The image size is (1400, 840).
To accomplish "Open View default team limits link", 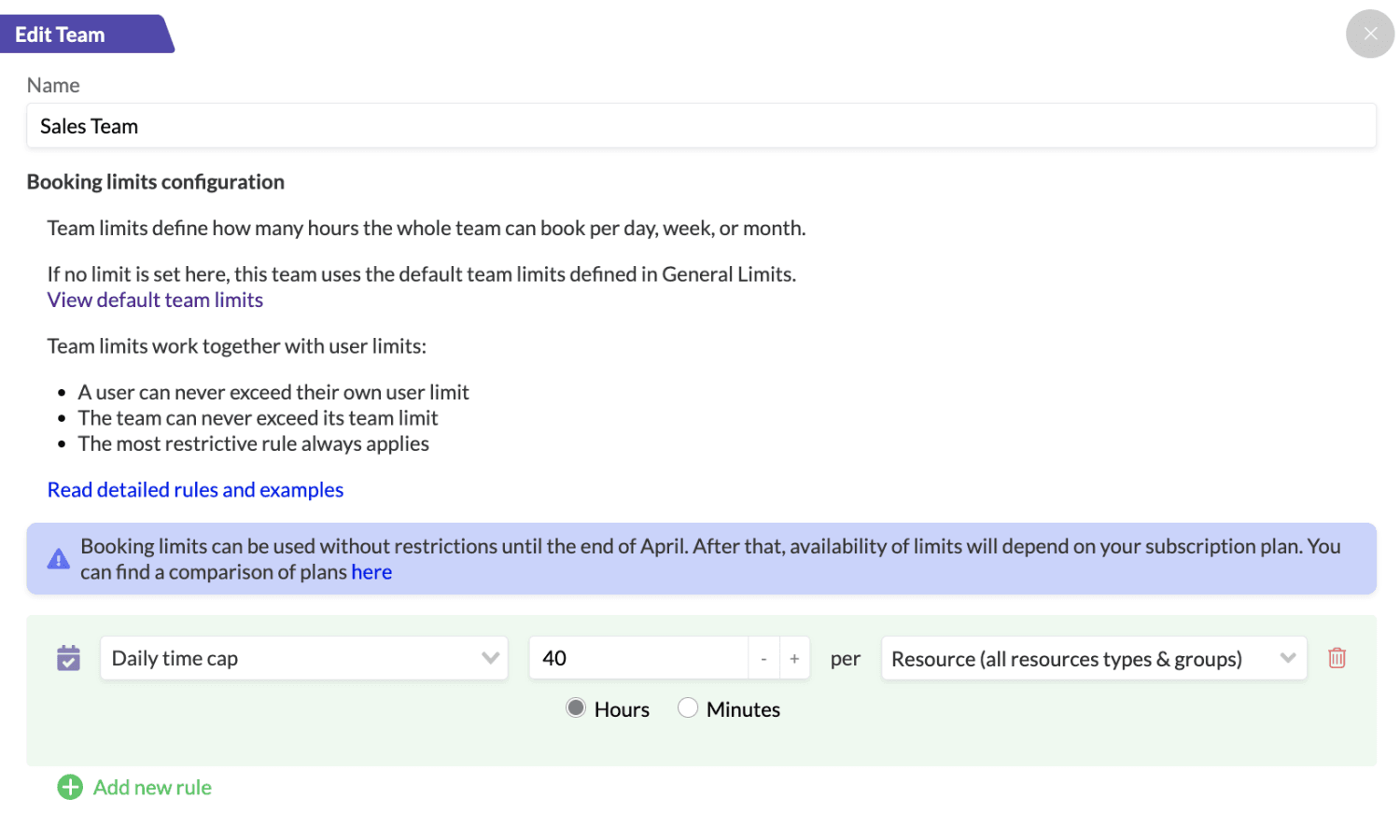I will 155,300.
